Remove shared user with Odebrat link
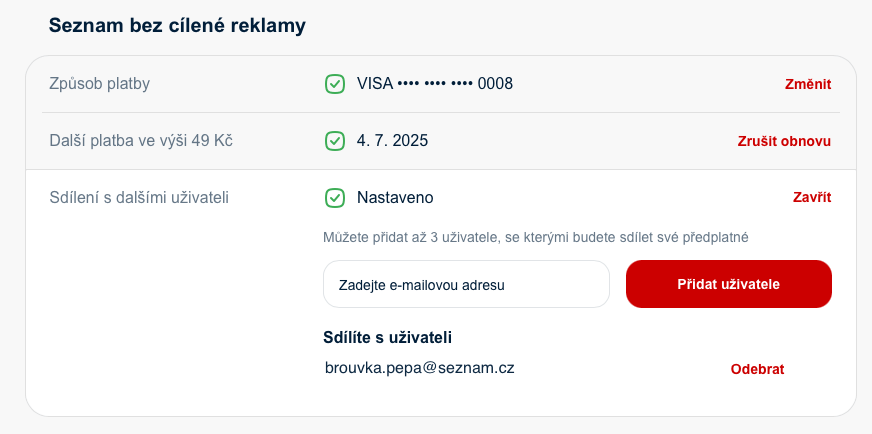The image size is (872, 434). point(757,369)
